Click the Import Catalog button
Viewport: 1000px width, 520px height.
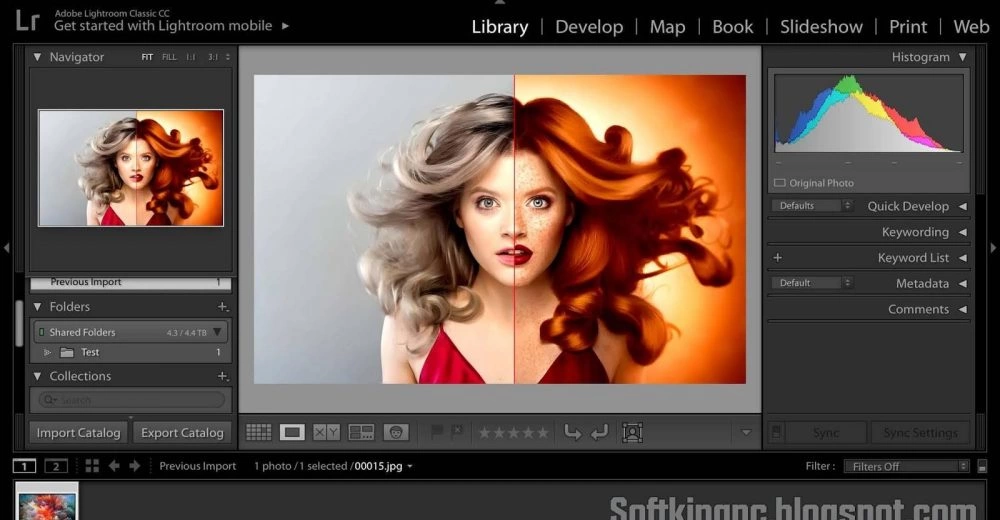78,433
